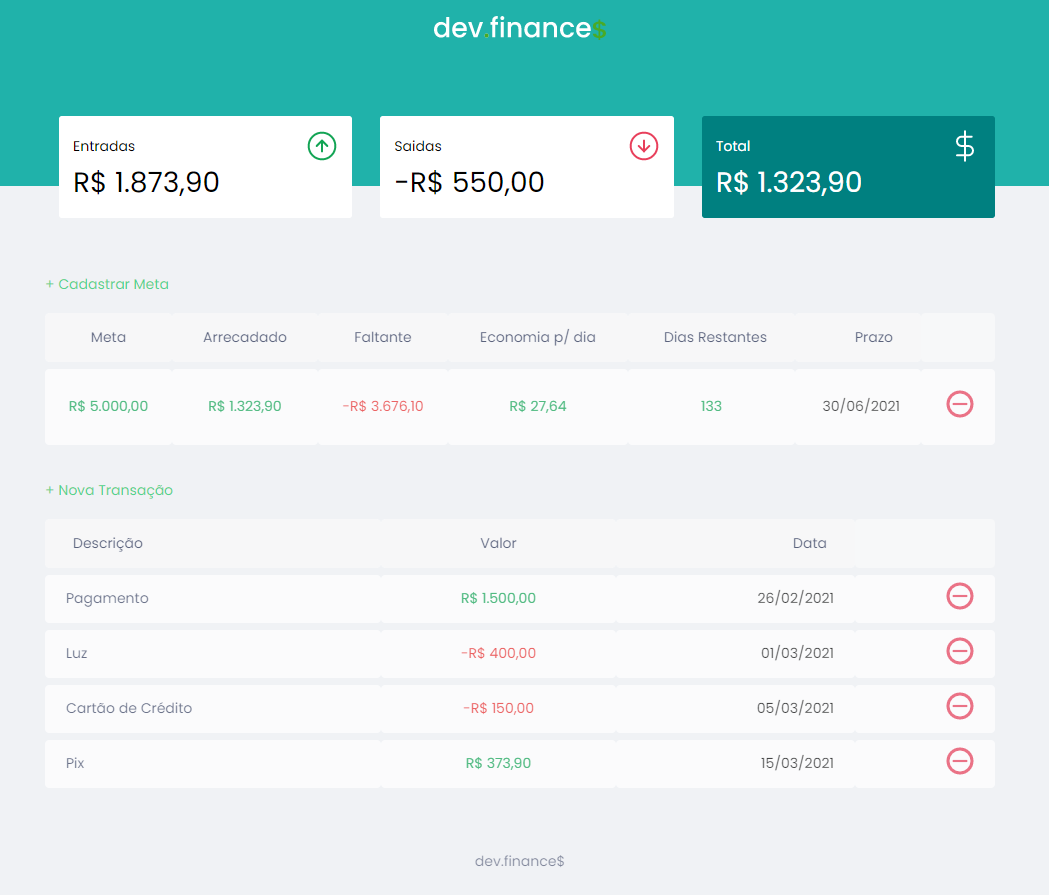Click the Valor column header
This screenshot has width=1049, height=895.
tap(498, 543)
